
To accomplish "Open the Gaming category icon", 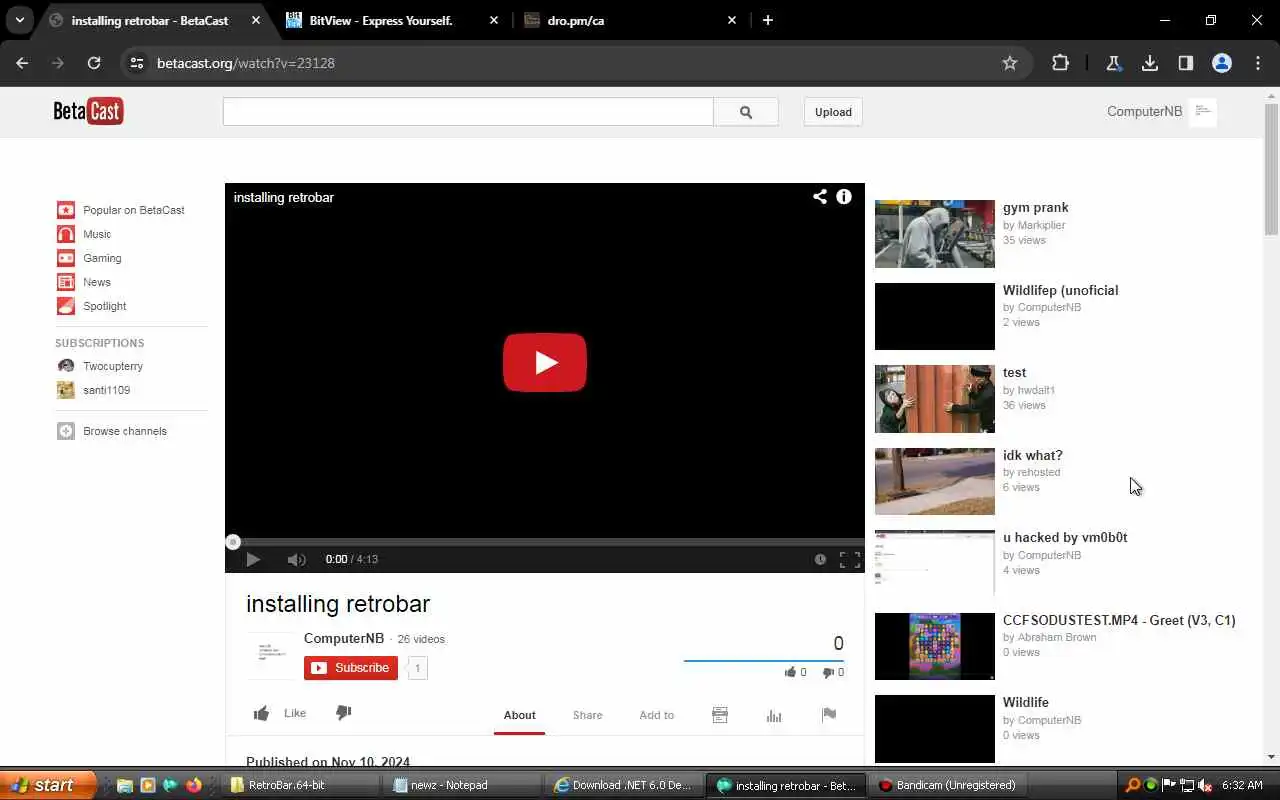I will click(66, 258).
